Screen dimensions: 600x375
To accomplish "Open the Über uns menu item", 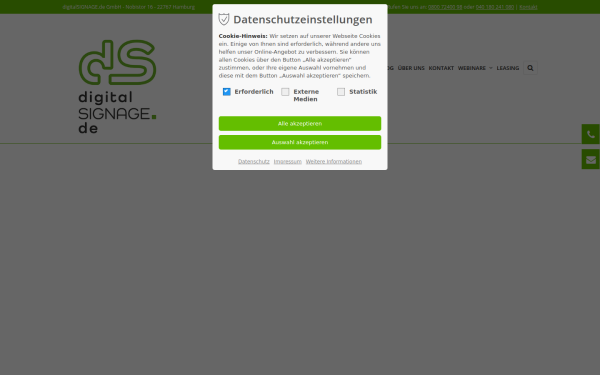I will [411, 68].
